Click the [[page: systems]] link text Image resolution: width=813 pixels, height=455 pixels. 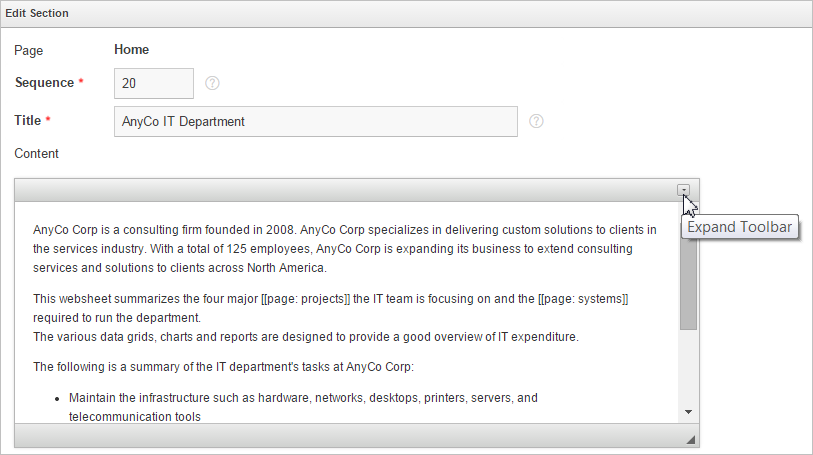point(583,299)
